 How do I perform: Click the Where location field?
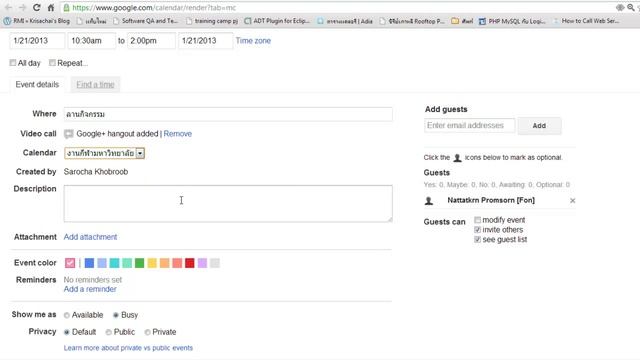(x=228, y=114)
